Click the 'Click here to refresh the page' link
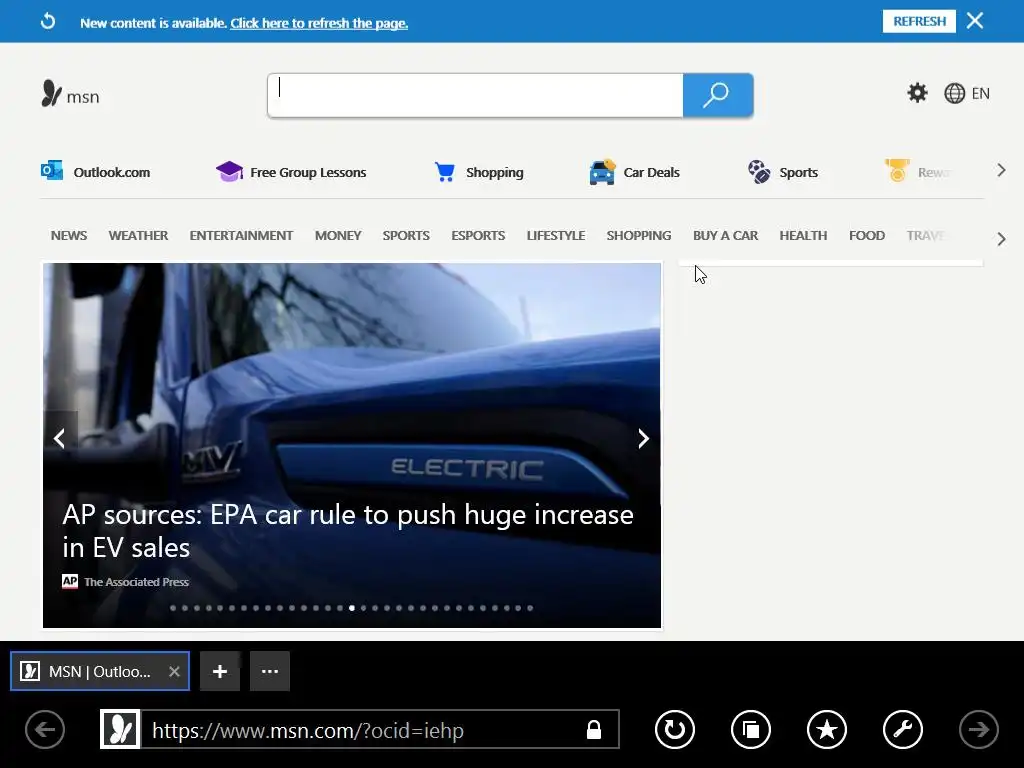Viewport: 1024px width, 768px height. [x=319, y=24]
